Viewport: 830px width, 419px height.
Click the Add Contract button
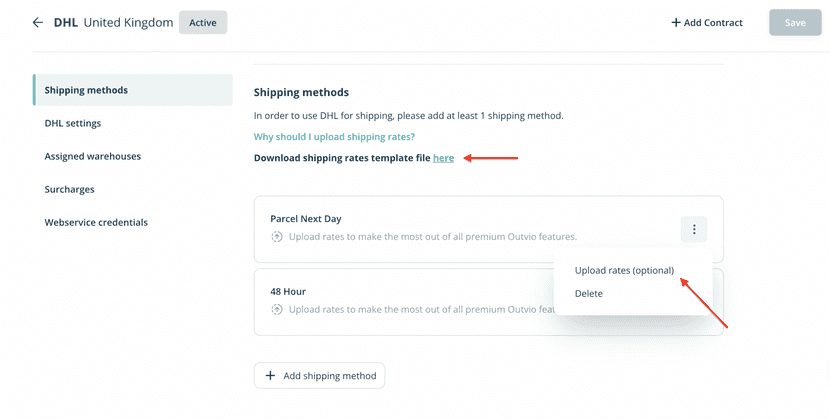coord(707,22)
